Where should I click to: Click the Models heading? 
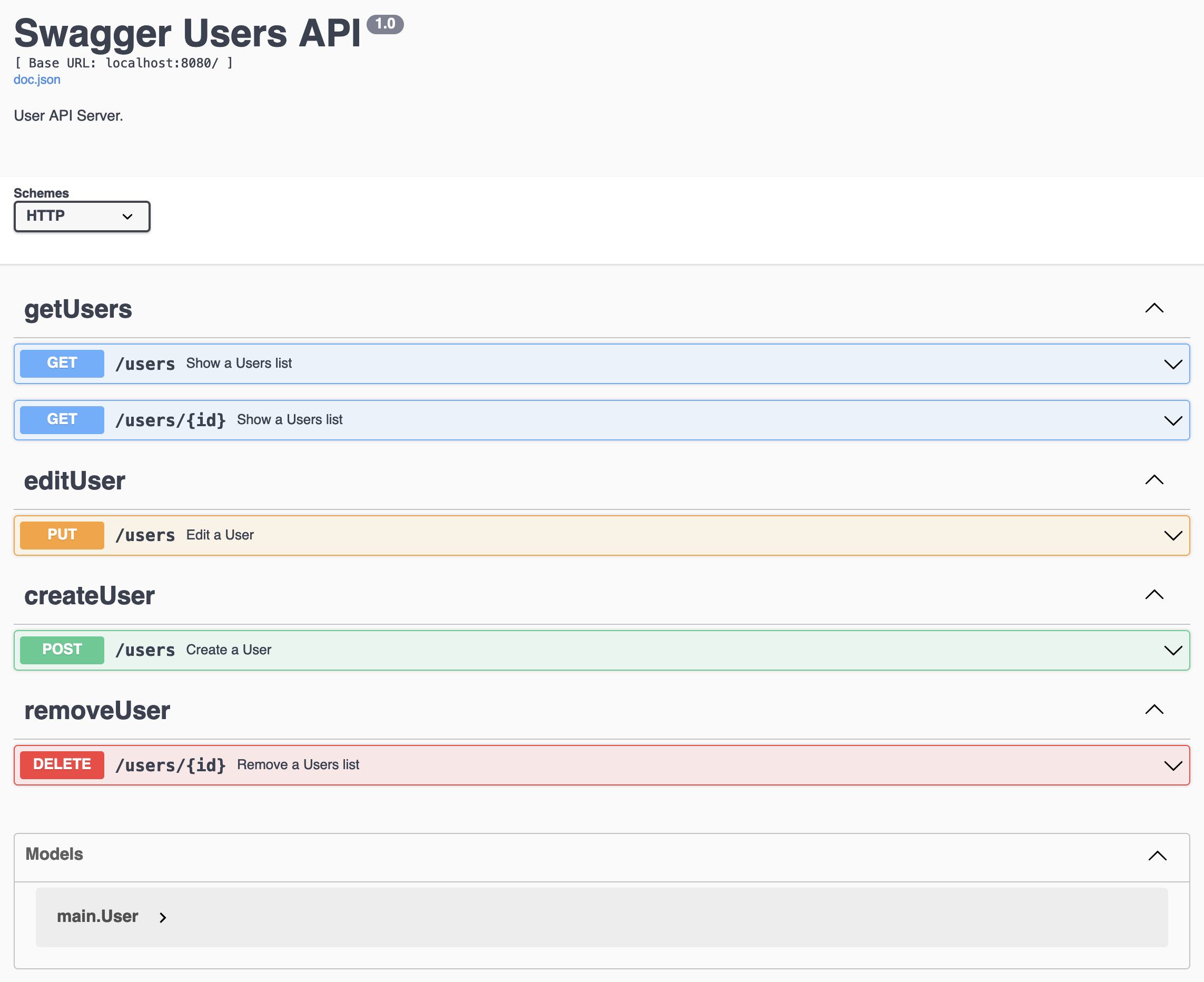pyautogui.click(x=54, y=854)
